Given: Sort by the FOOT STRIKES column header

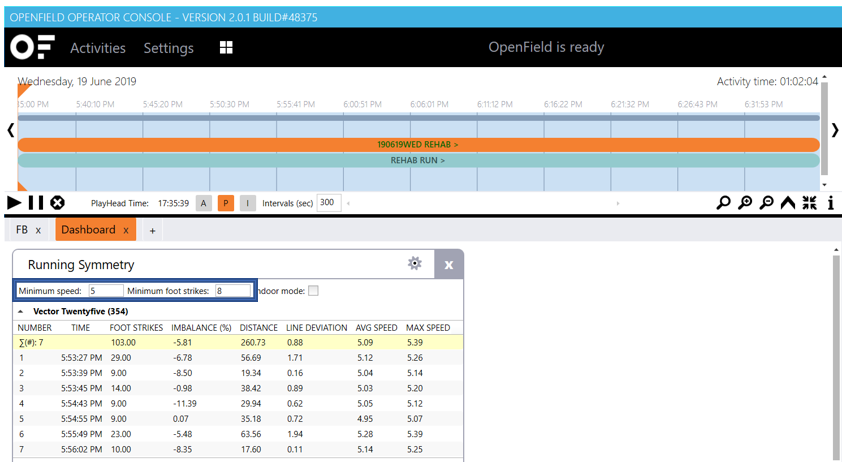Looking at the screenshot, I should (136, 327).
